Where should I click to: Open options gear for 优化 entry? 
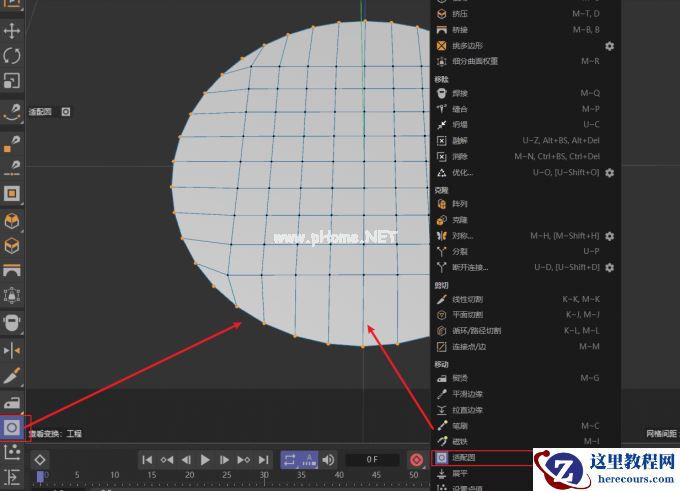pyautogui.click(x=609, y=173)
